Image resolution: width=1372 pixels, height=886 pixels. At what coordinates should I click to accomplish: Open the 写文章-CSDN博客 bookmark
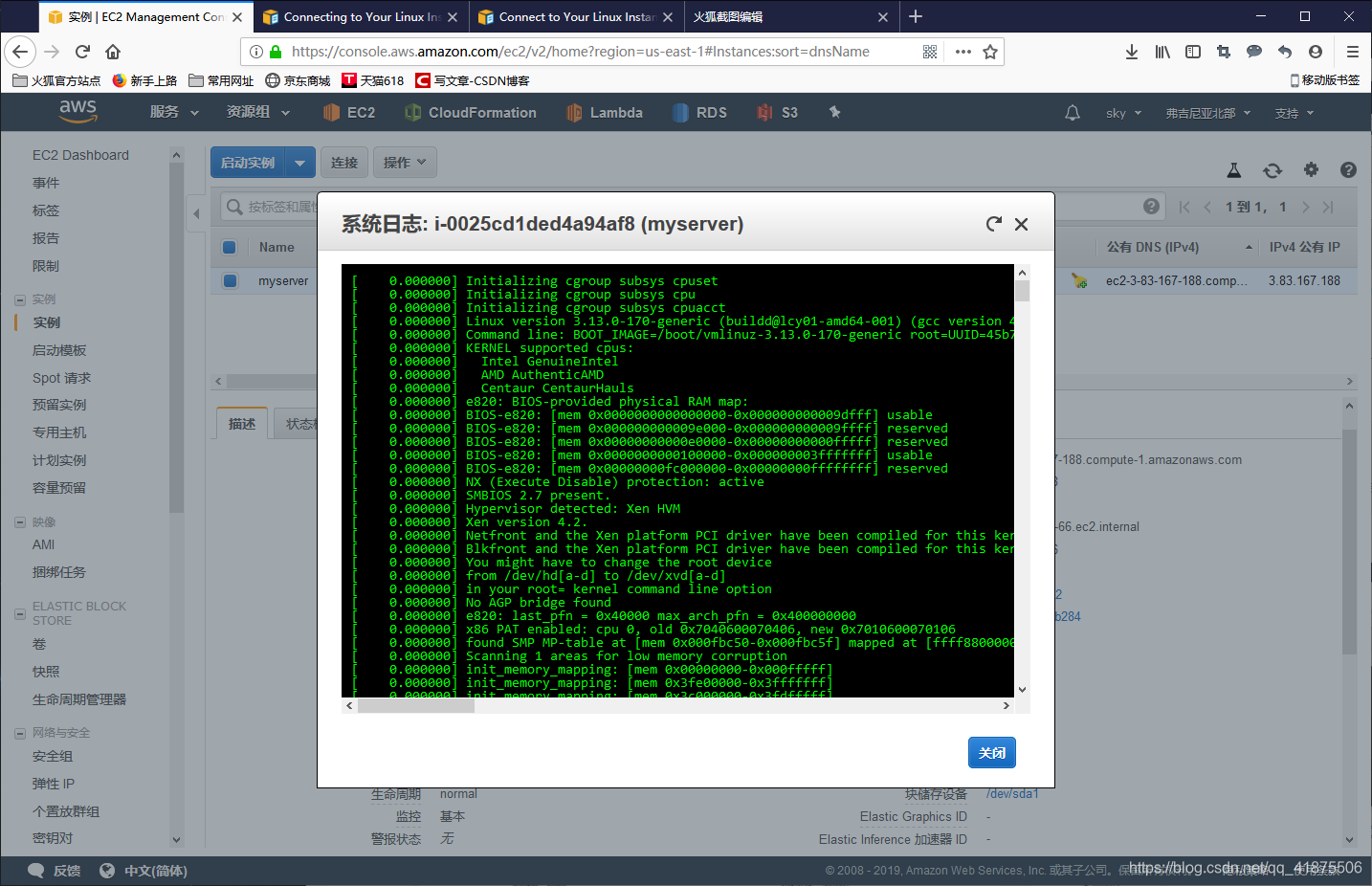[x=473, y=80]
